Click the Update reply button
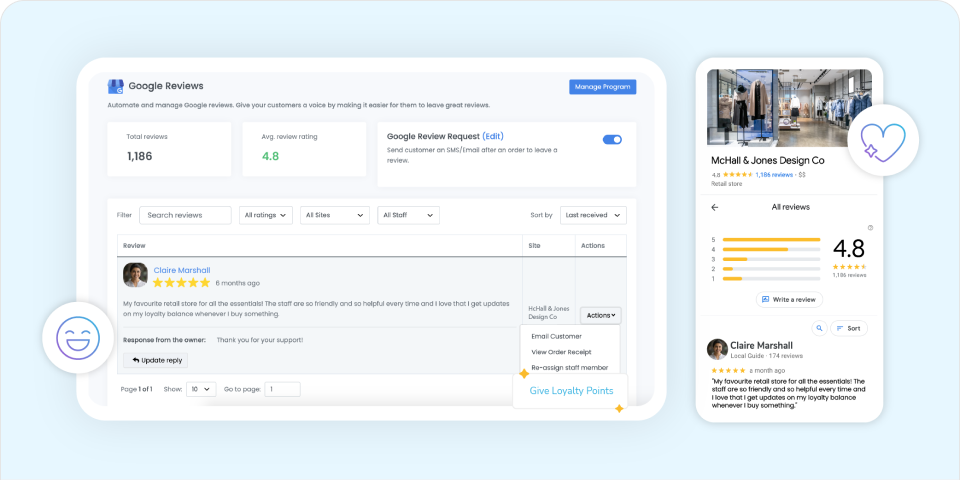This screenshot has height=480, width=960. coord(156,361)
